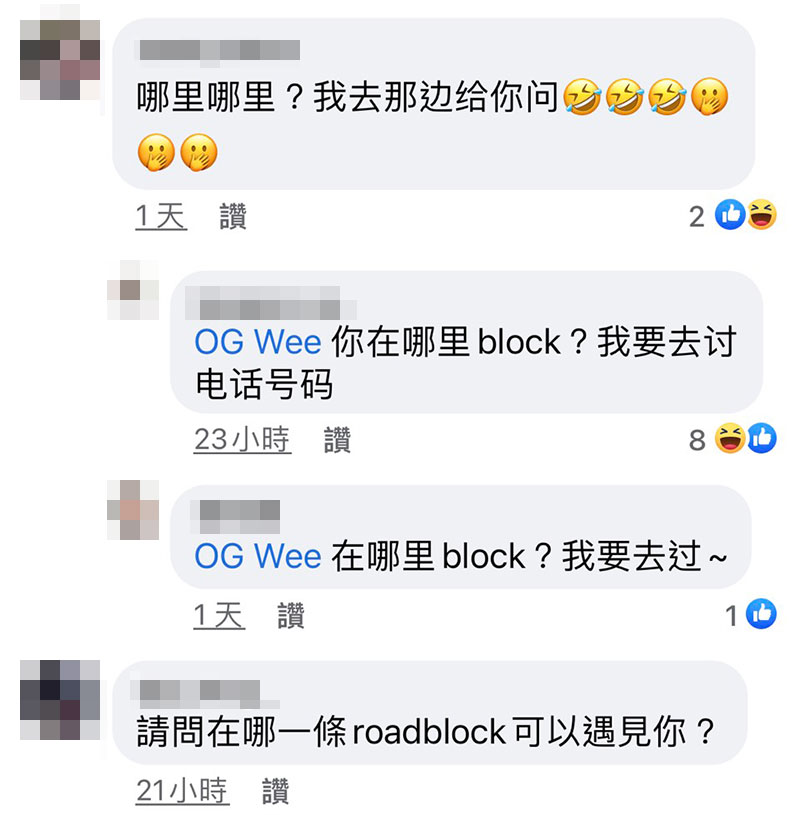This screenshot has height=815, width=800.
Task: Click the laughing reaction icon beside count 8
Action: click(x=730, y=438)
